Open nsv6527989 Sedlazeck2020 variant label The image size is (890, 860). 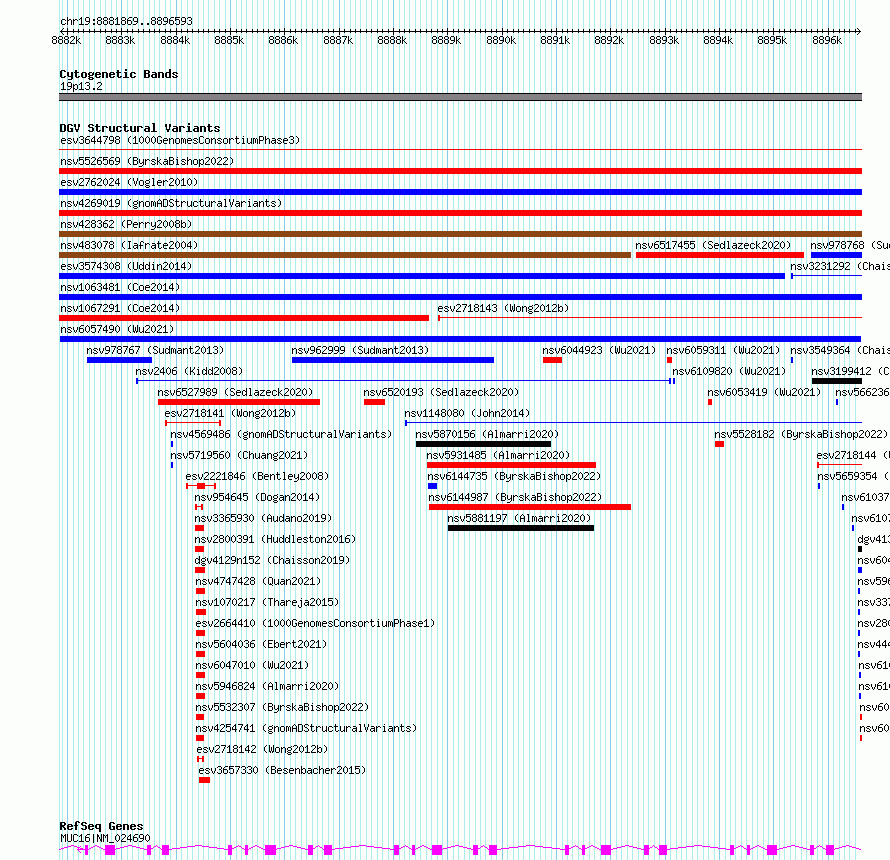point(235,392)
